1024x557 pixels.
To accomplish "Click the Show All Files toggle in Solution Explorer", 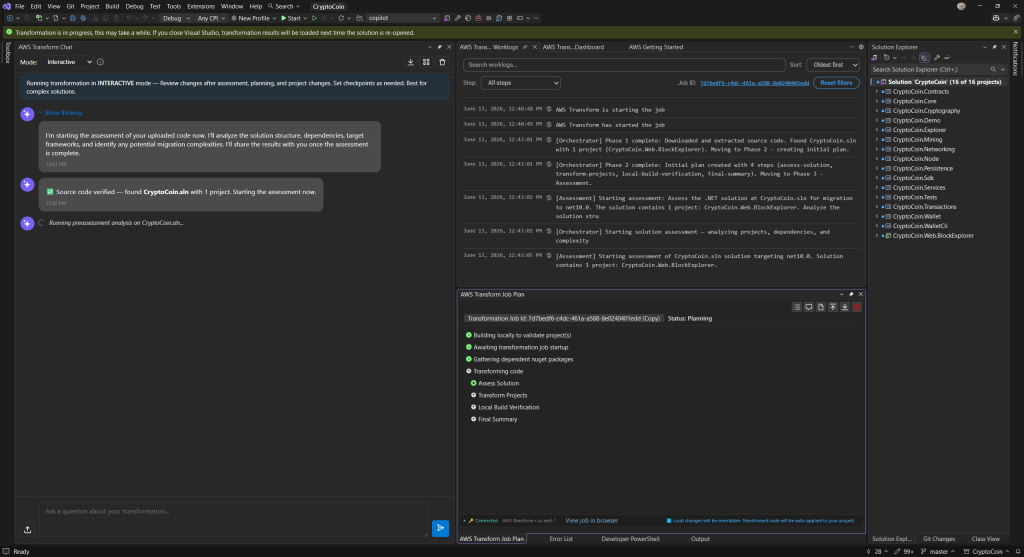I will (924, 58).
